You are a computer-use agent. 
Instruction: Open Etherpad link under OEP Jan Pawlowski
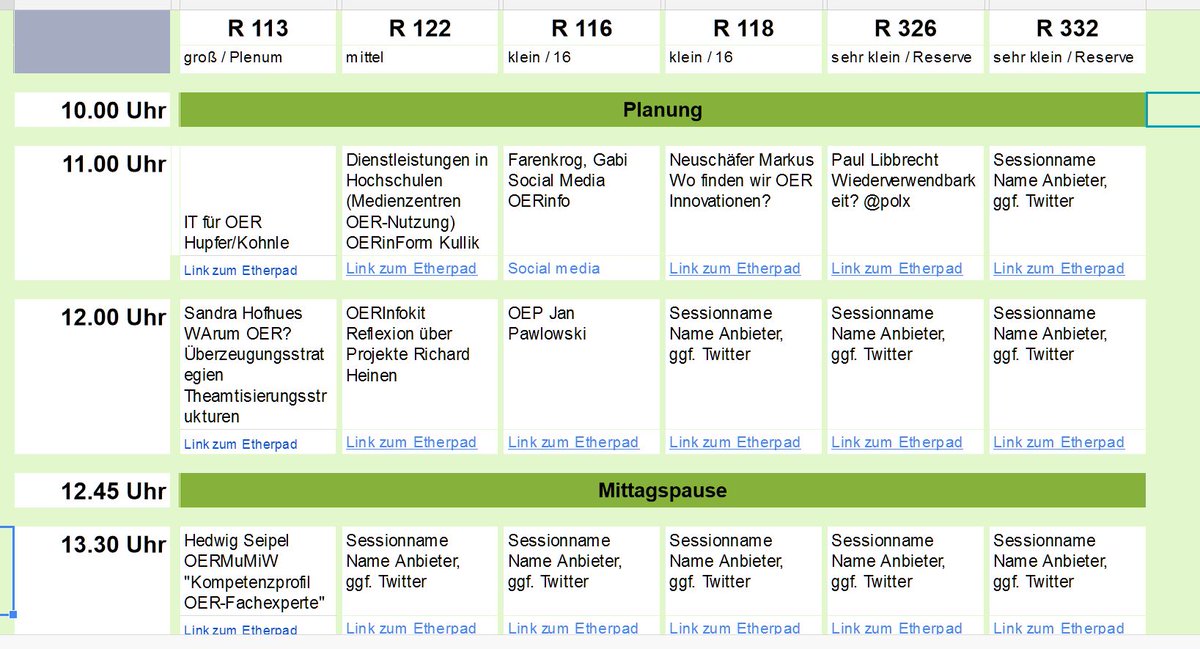click(573, 442)
